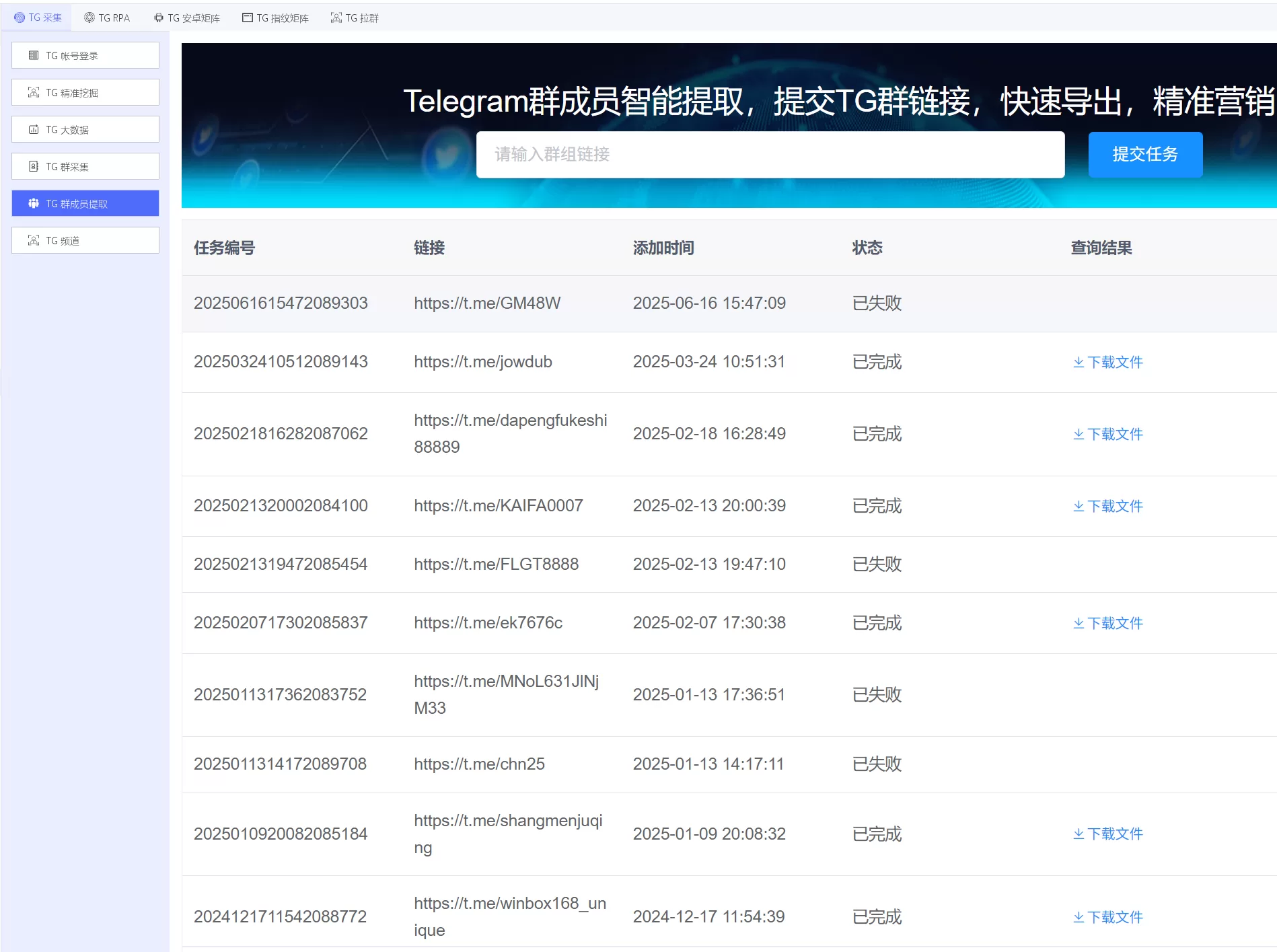
Task: Click the TG 安卓矩阵 chip icon
Action: 158,17
